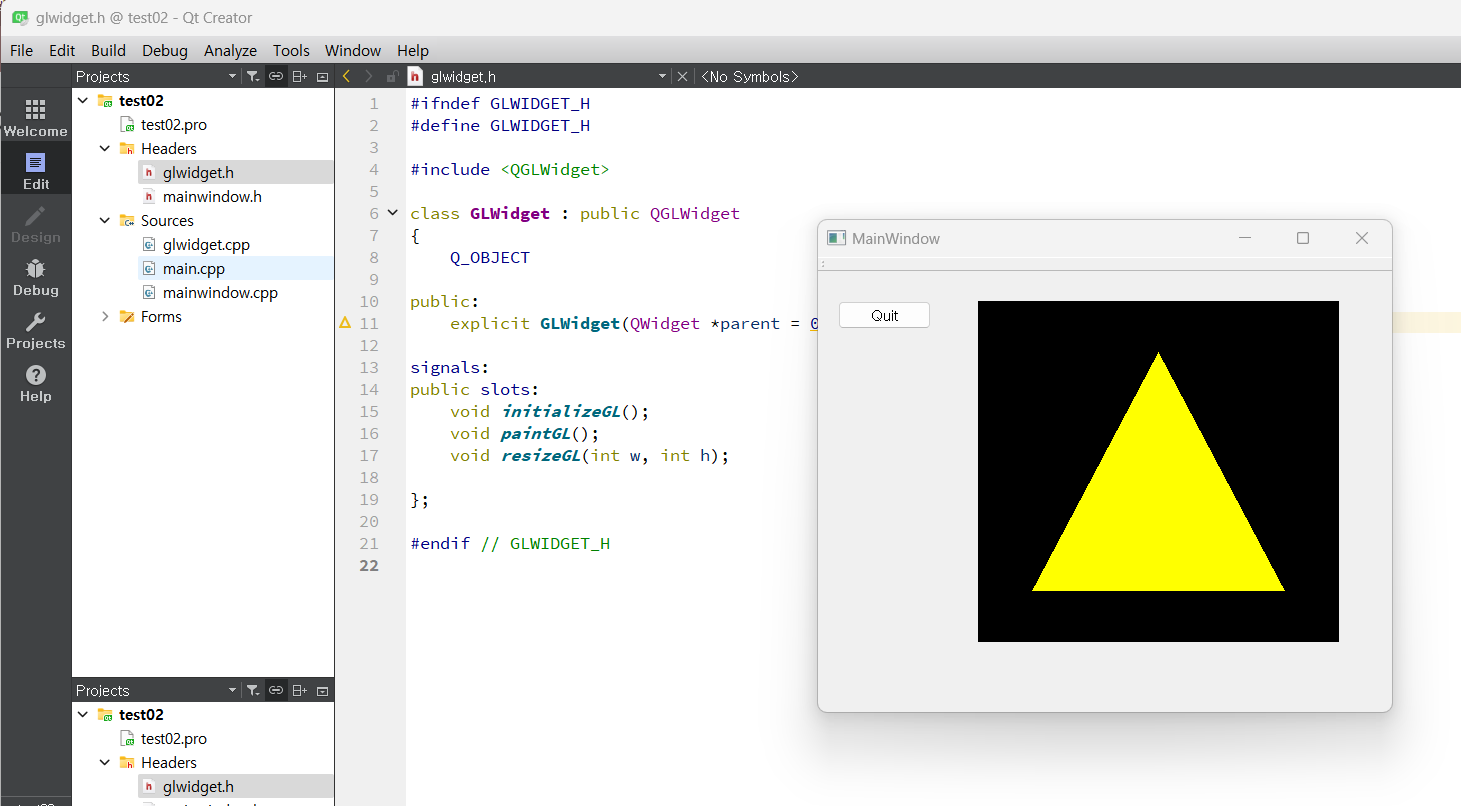Screen dimensions: 1461x806
Task: Close the lower Projects panel
Action: [x=322, y=690]
